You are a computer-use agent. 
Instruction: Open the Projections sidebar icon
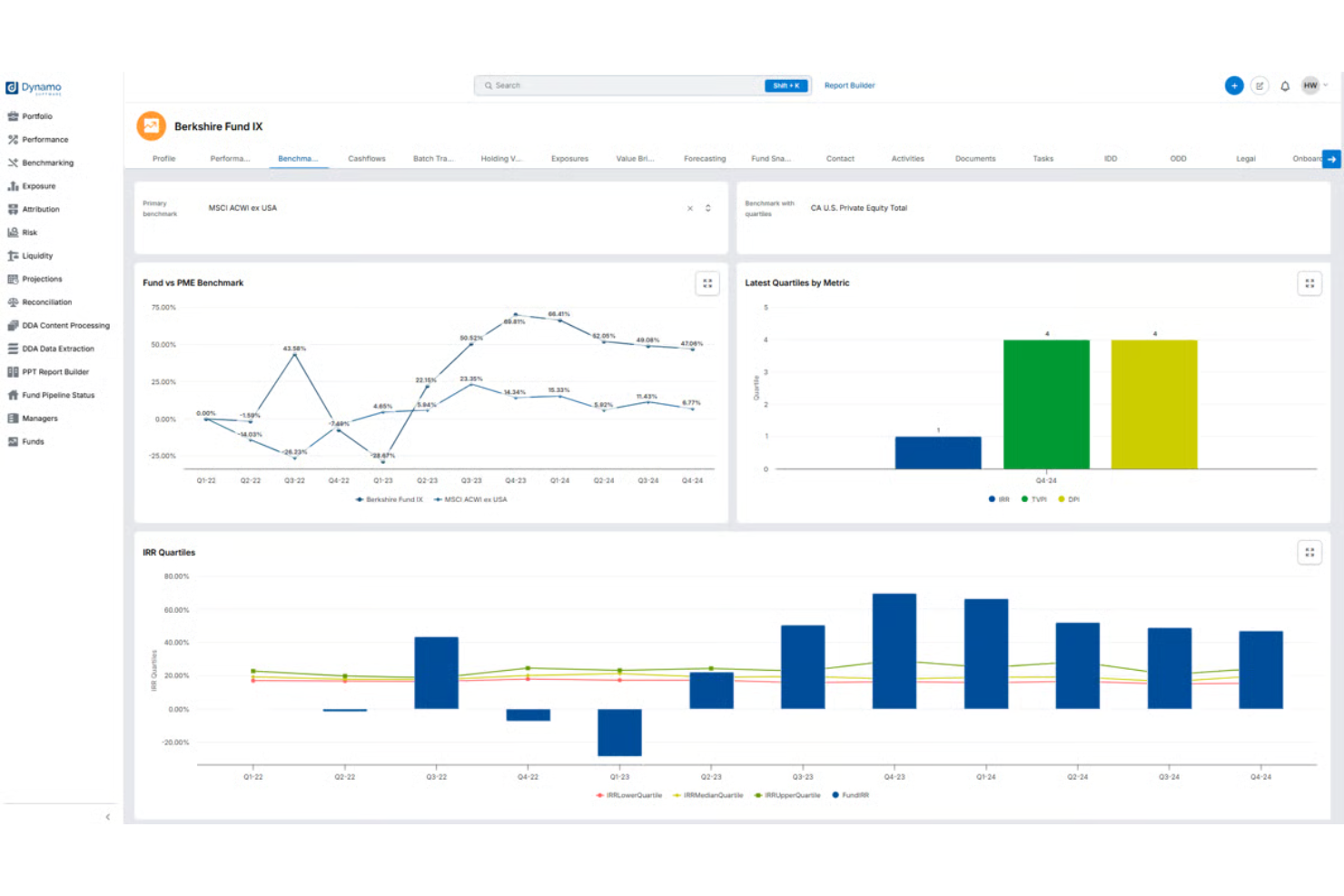point(13,279)
